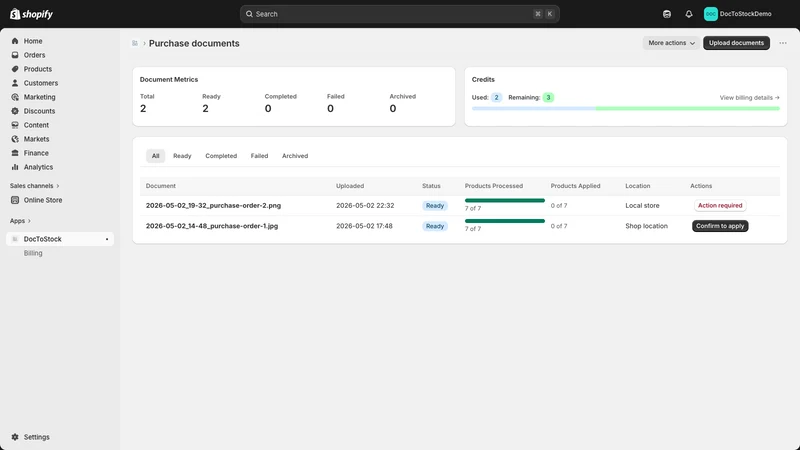This screenshot has width=800, height=450.
Task: Focus the Search field
Action: point(399,14)
